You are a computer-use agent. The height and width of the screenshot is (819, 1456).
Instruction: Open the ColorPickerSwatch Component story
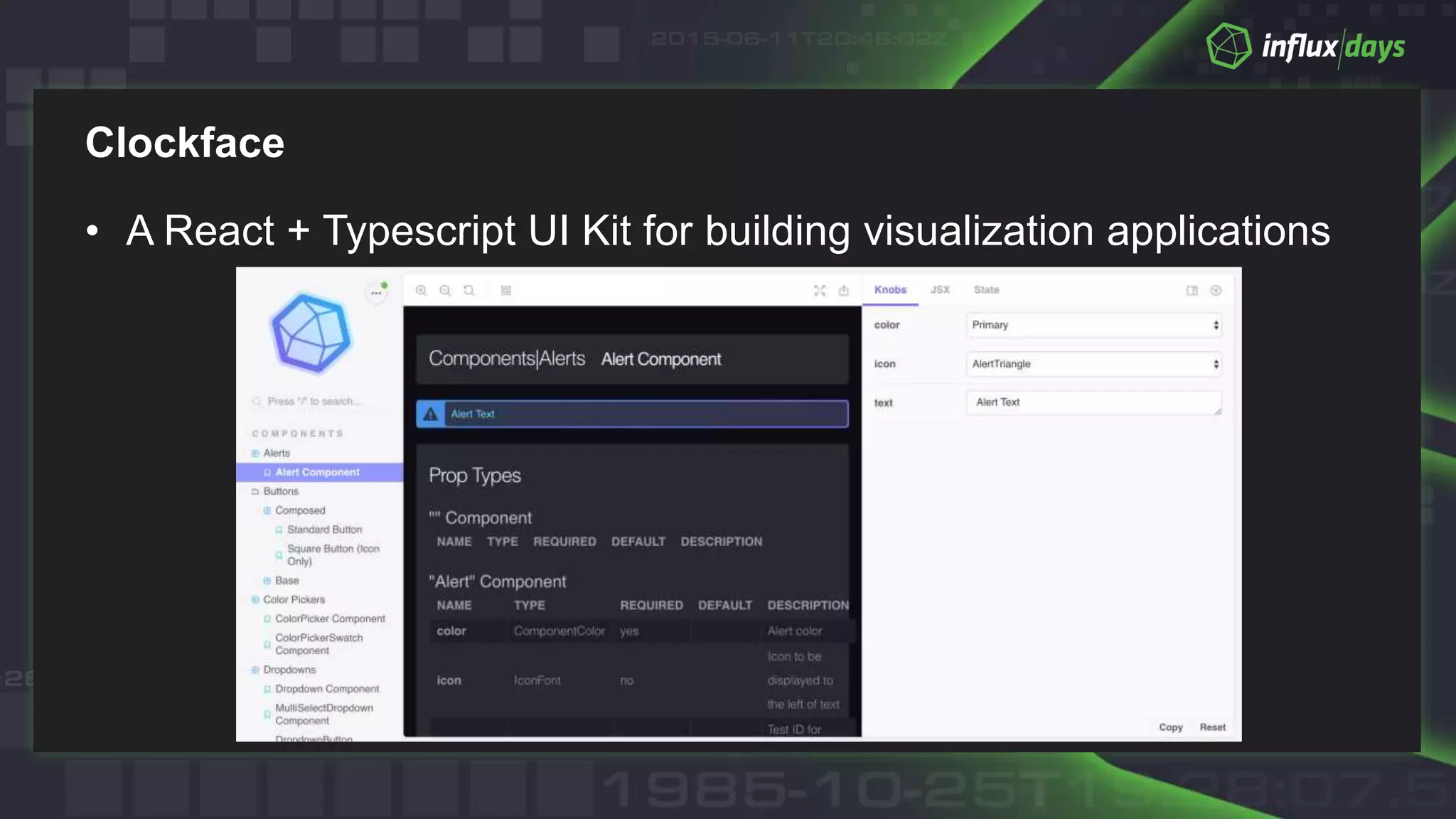318,644
